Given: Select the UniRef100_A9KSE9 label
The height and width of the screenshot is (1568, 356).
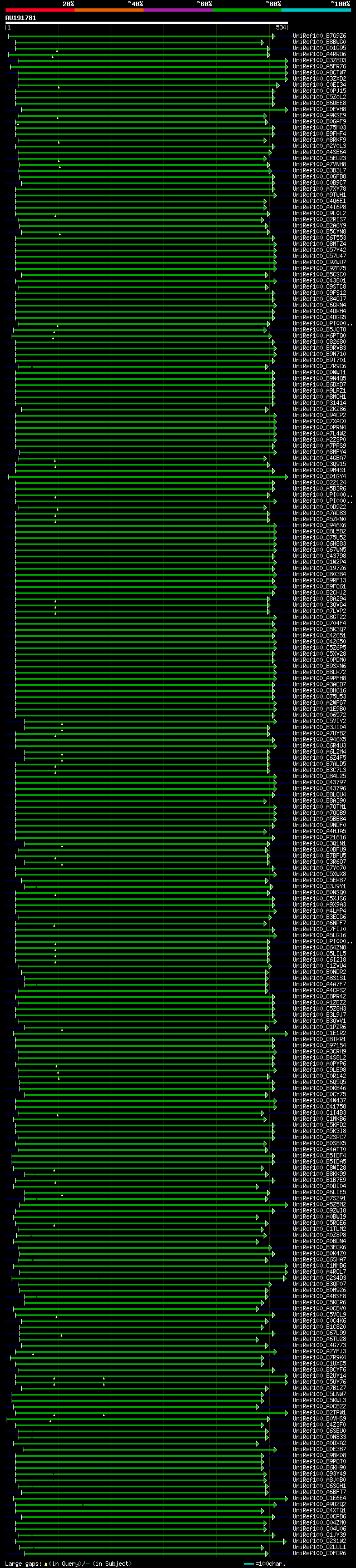Looking at the screenshot, I should [x=319, y=116].
